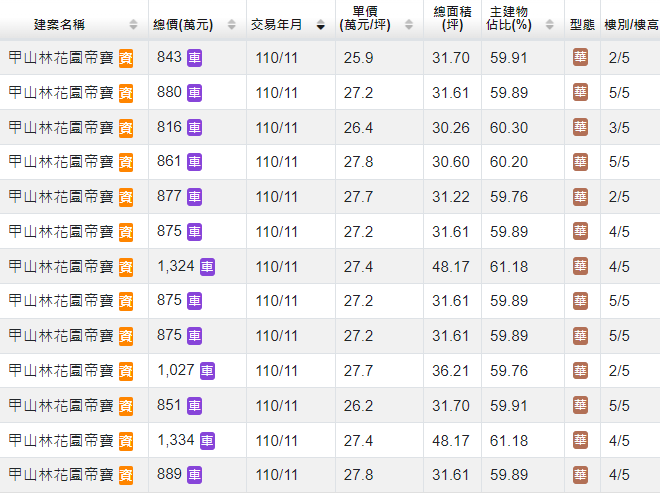This screenshot has height=494, width=660.
Task: Click the 華 type badge in the 889 row
Action: pos(580,475)
